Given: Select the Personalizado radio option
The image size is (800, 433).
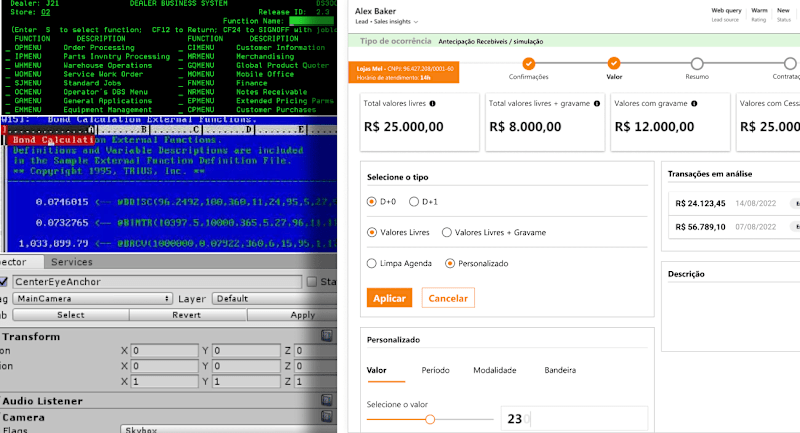Looking at the screenshot, I should point(449,264).
